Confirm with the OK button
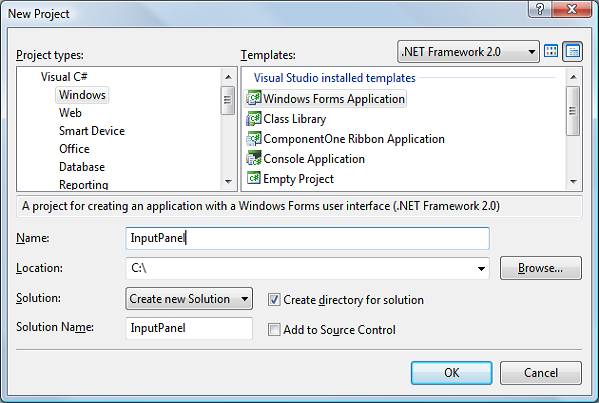Viewport: 599px width, 403px height. [452, 373]
